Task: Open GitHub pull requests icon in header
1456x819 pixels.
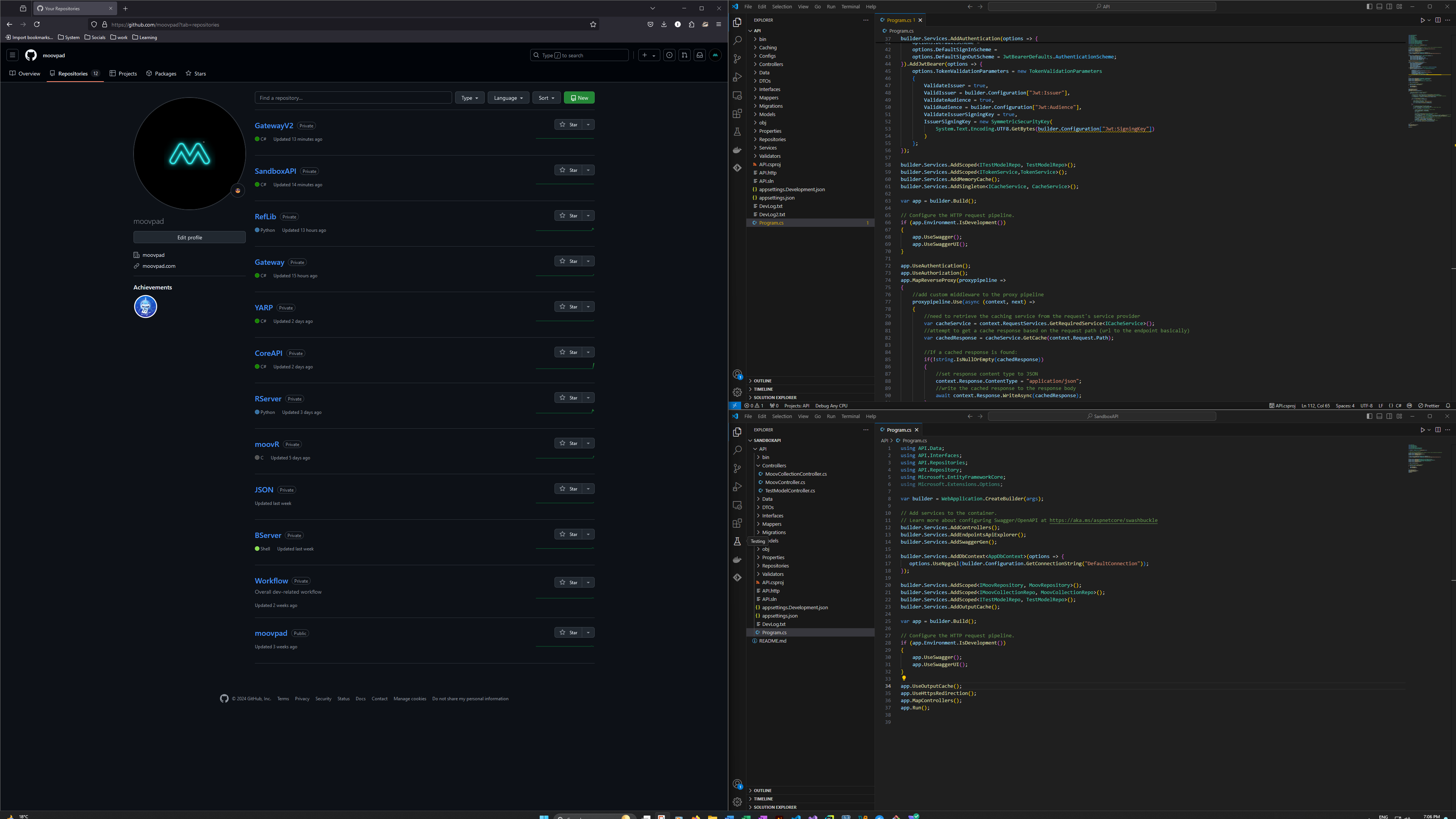Action: (685, 55)
